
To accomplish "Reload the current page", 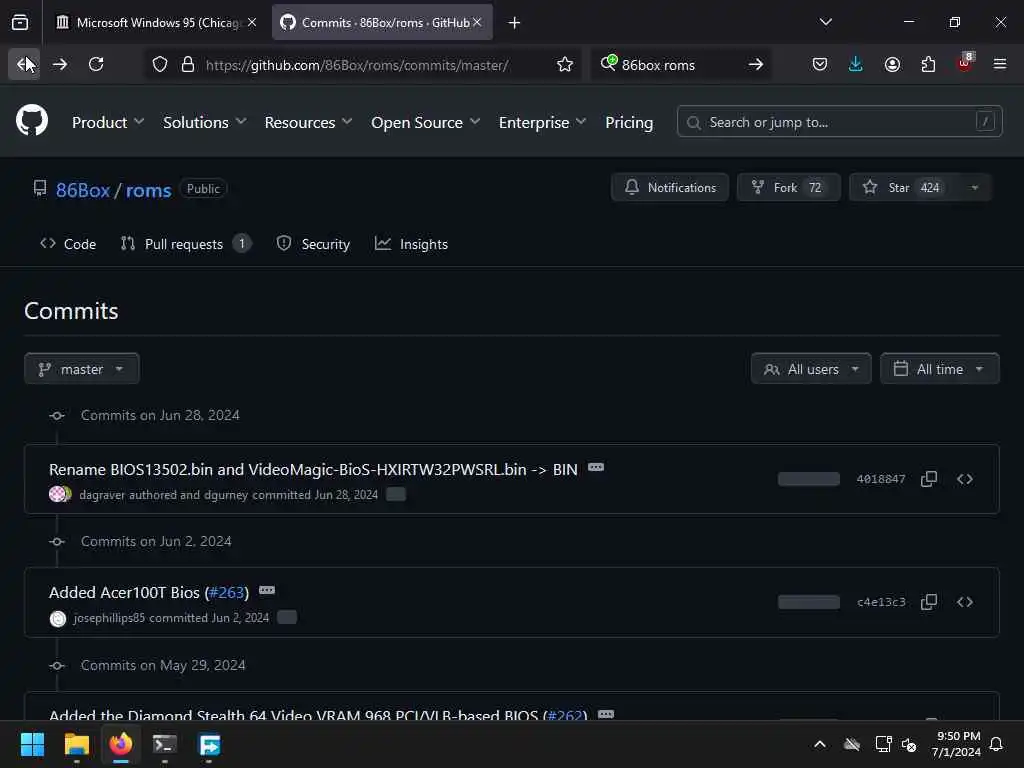I will click(x=96, y=64).
